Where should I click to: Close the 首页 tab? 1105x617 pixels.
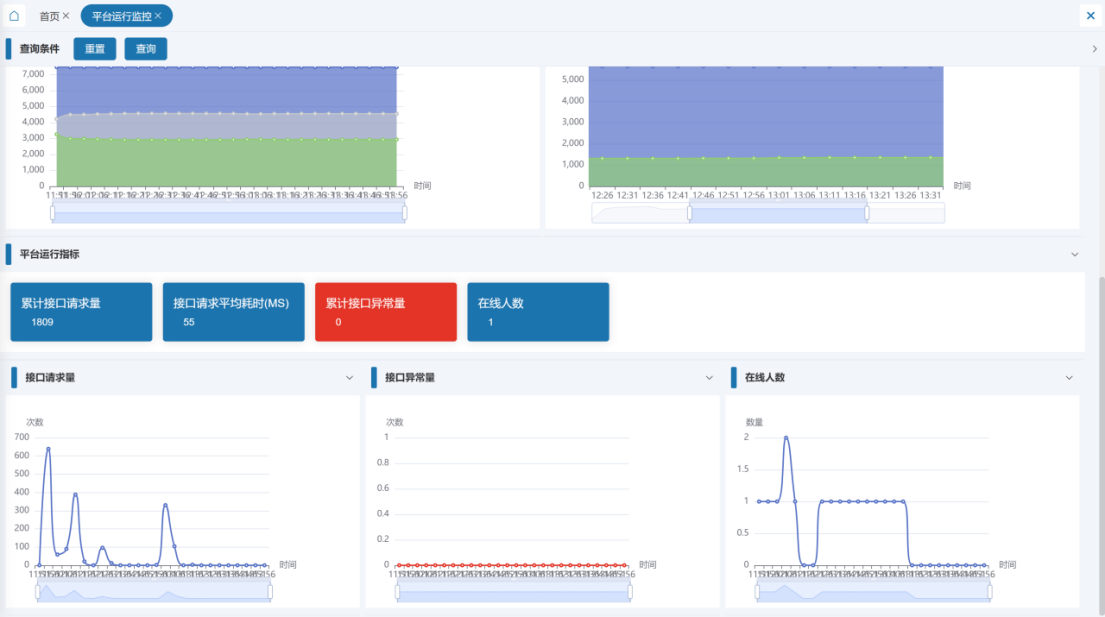(x=66, y=15)
